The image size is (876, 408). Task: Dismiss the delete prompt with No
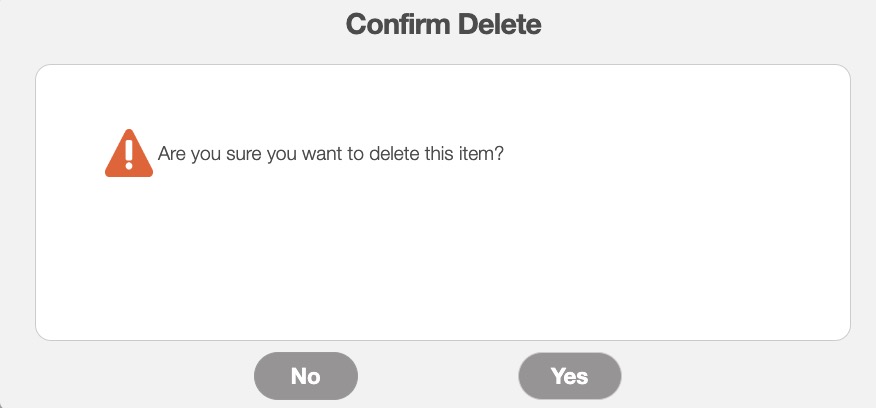(x=305, y=376)
